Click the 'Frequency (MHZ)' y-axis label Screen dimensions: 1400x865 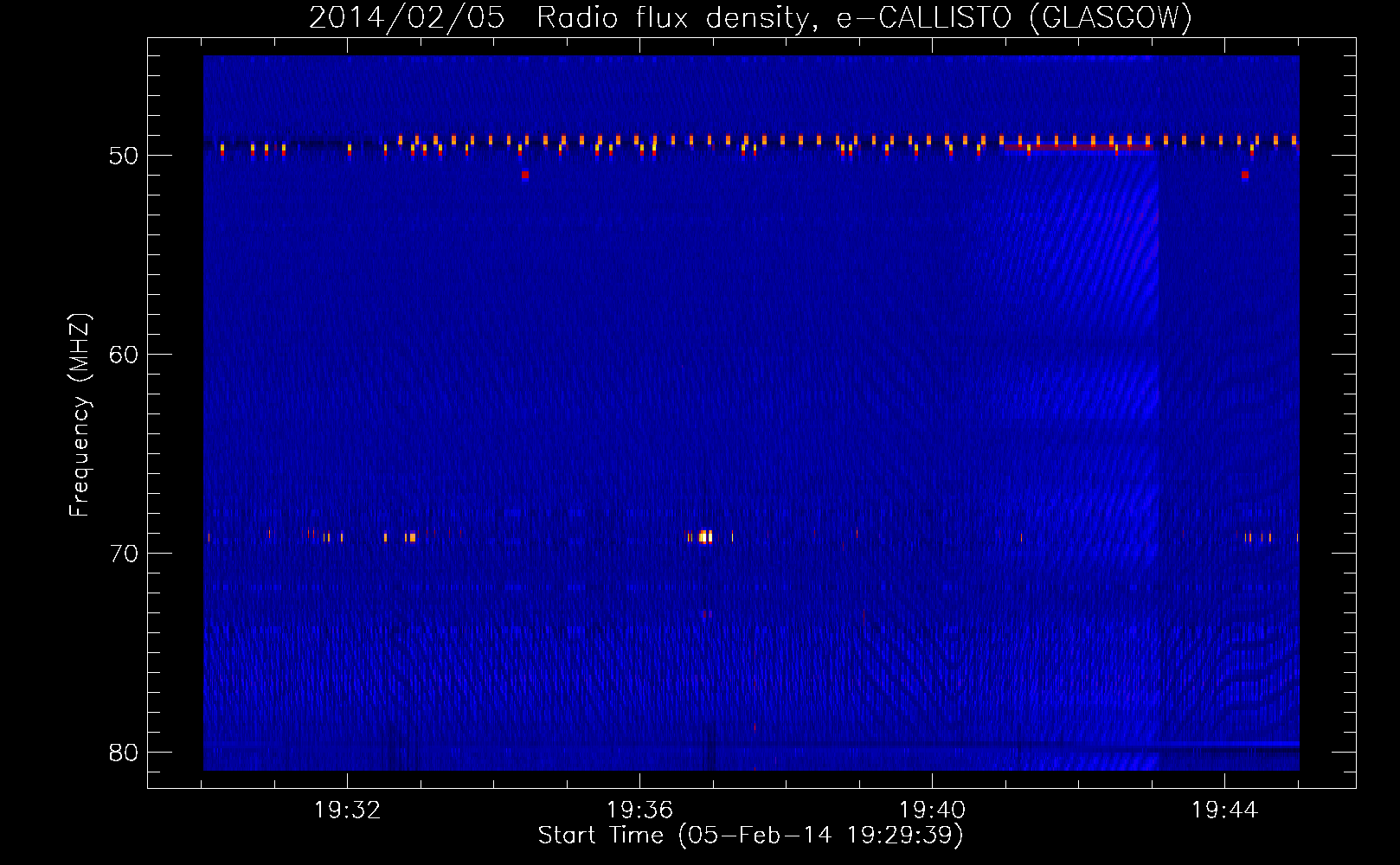(80, 415)
